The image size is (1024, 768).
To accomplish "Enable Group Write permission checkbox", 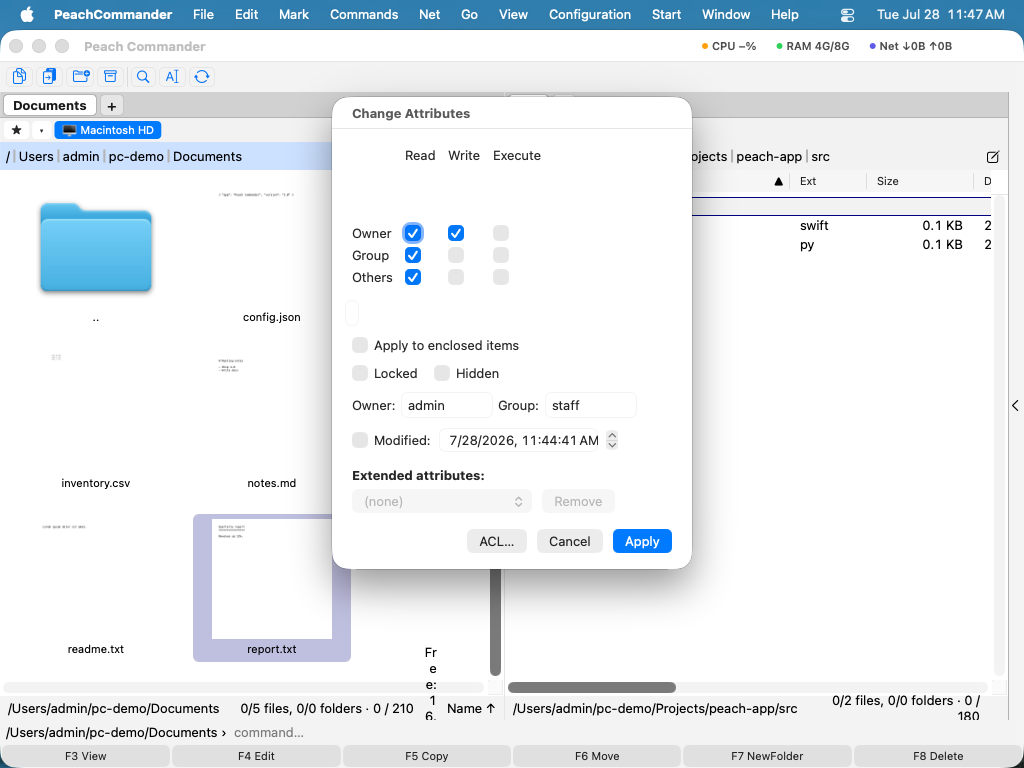I will [456, 255].
